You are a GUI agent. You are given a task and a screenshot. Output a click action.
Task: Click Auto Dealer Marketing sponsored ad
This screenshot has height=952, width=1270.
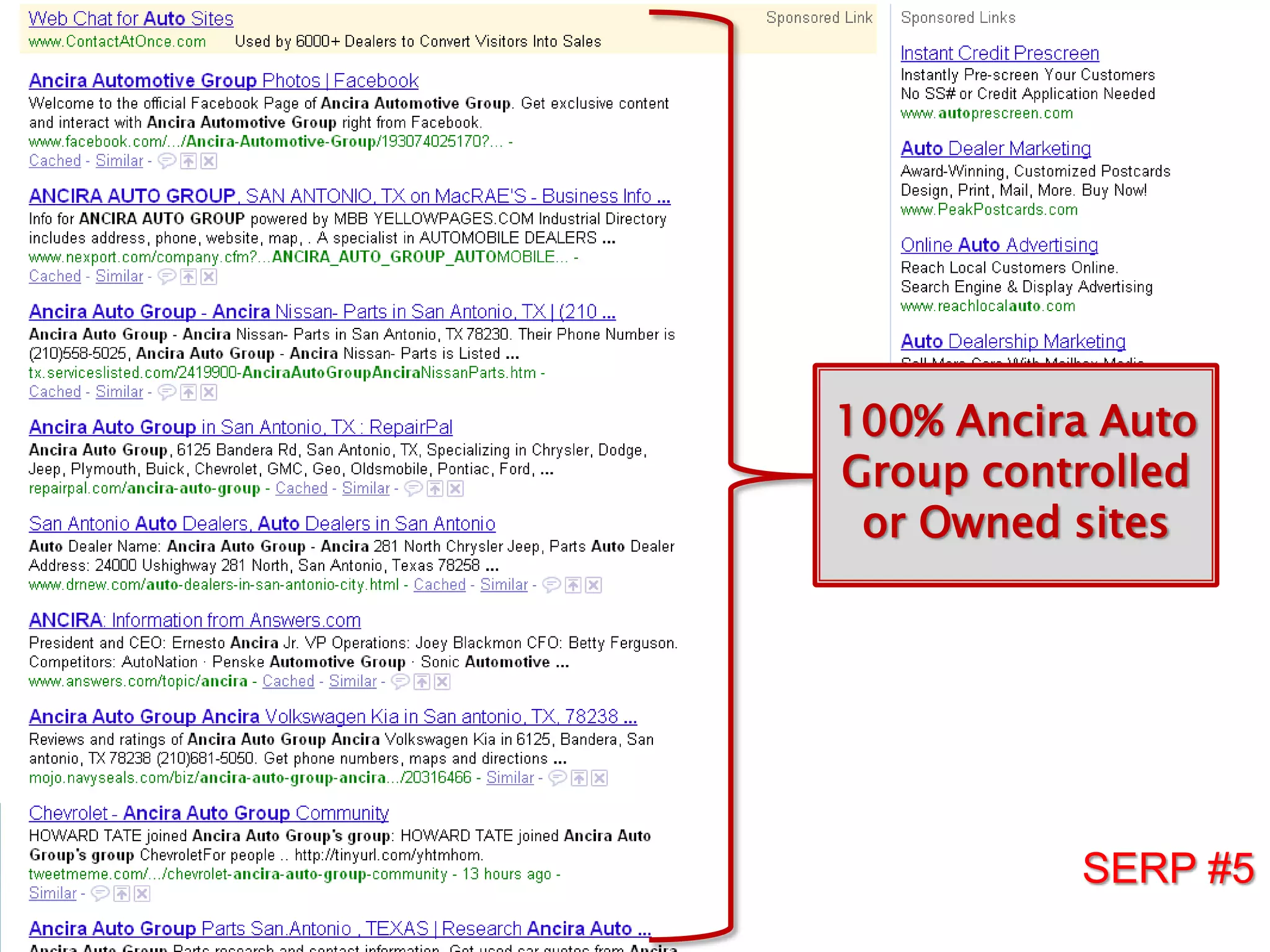point(995,149)
